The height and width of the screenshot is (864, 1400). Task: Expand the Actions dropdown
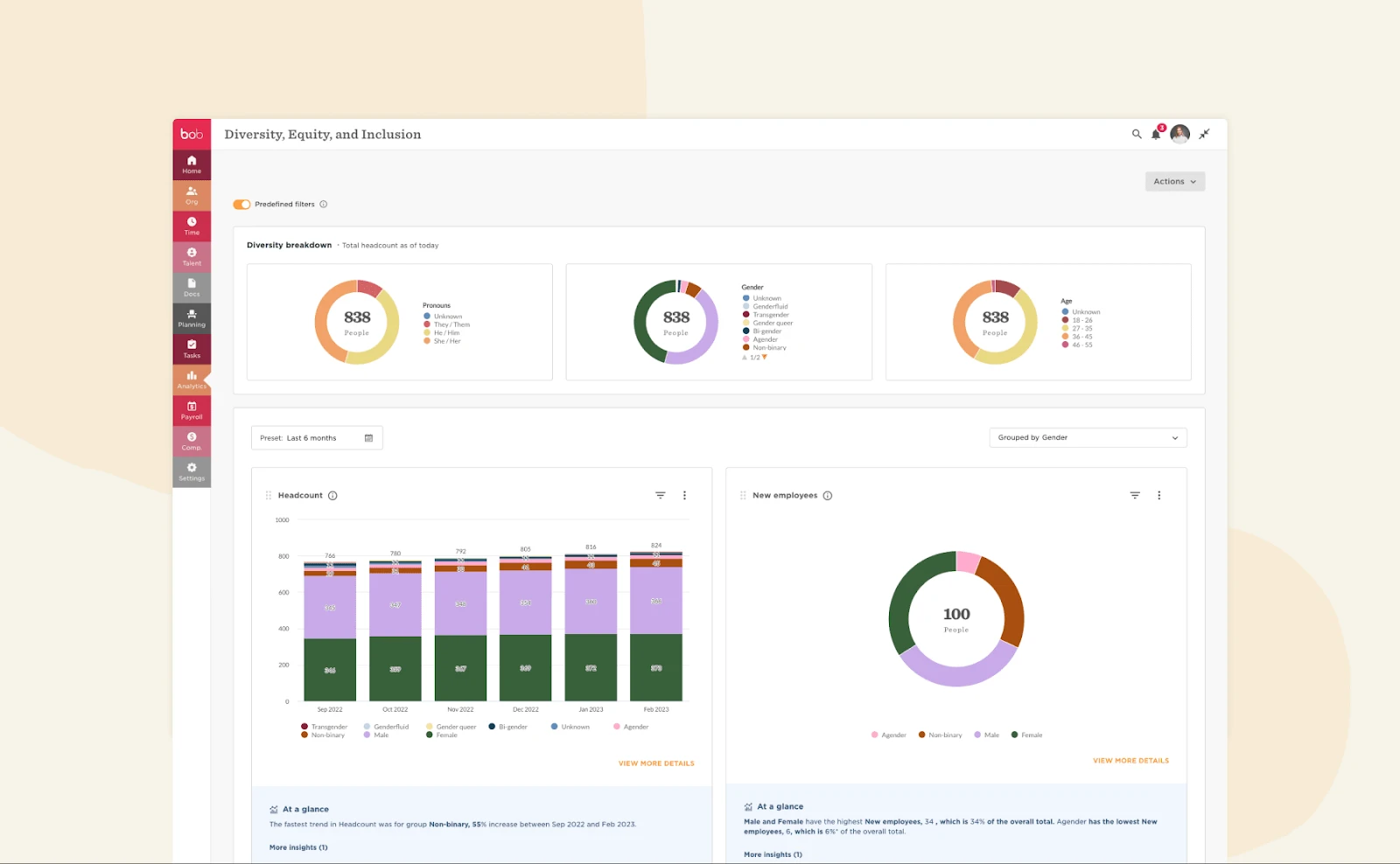tap(1174, 181)
